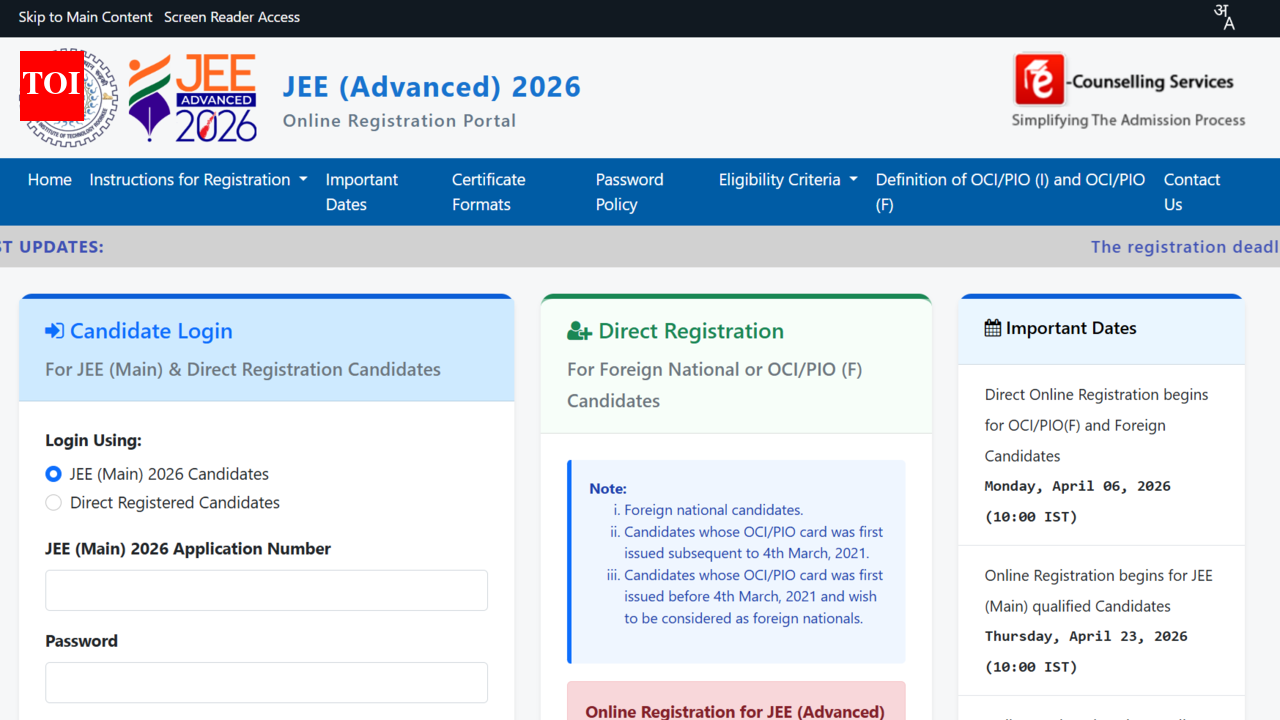This screenshot has width=1280, height=720.
Task: Click the Candidate Login sign-in icon
Action: pos(54,331)
